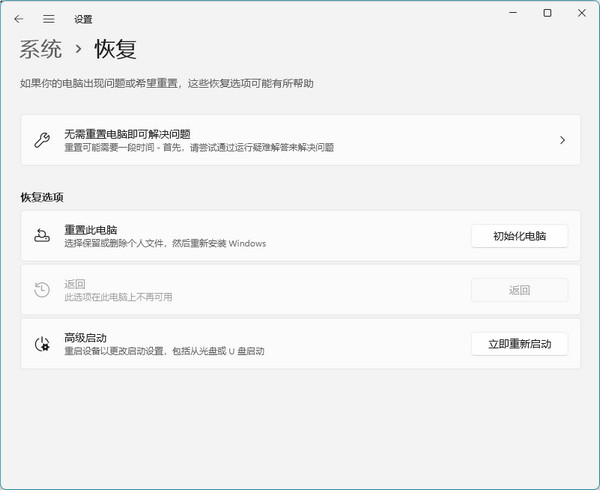Click the 高级启动 power gear icon

[x=42, y=344]
